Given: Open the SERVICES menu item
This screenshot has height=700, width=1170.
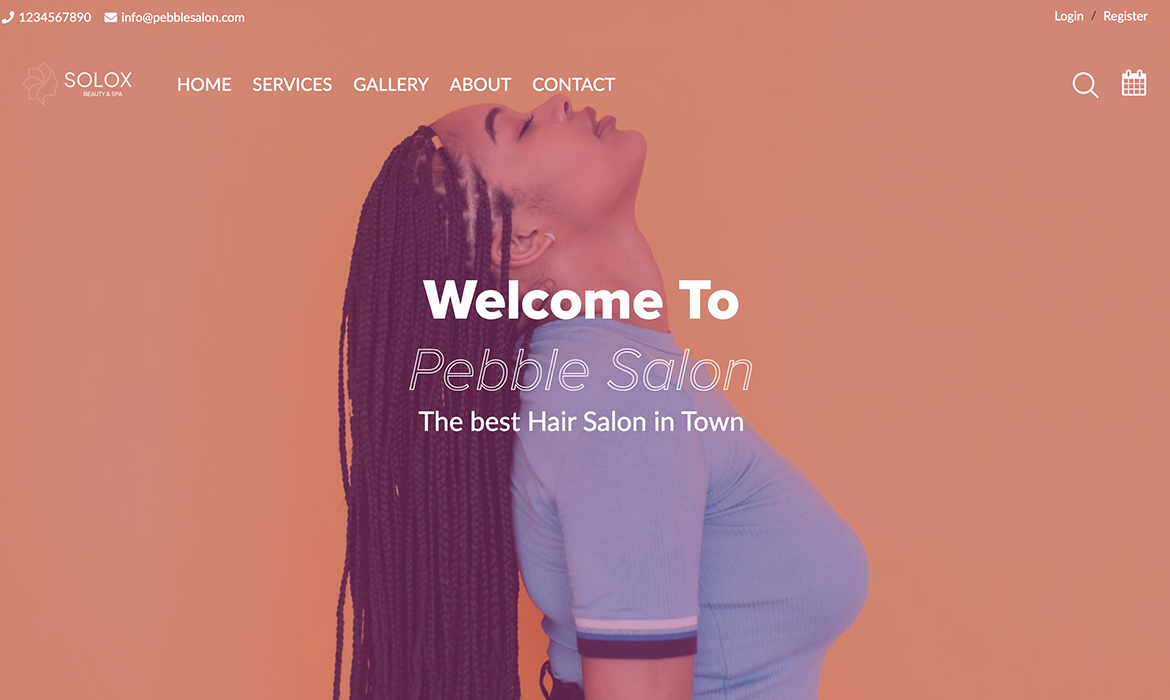Looking at the screenshot, I should 292,84.
